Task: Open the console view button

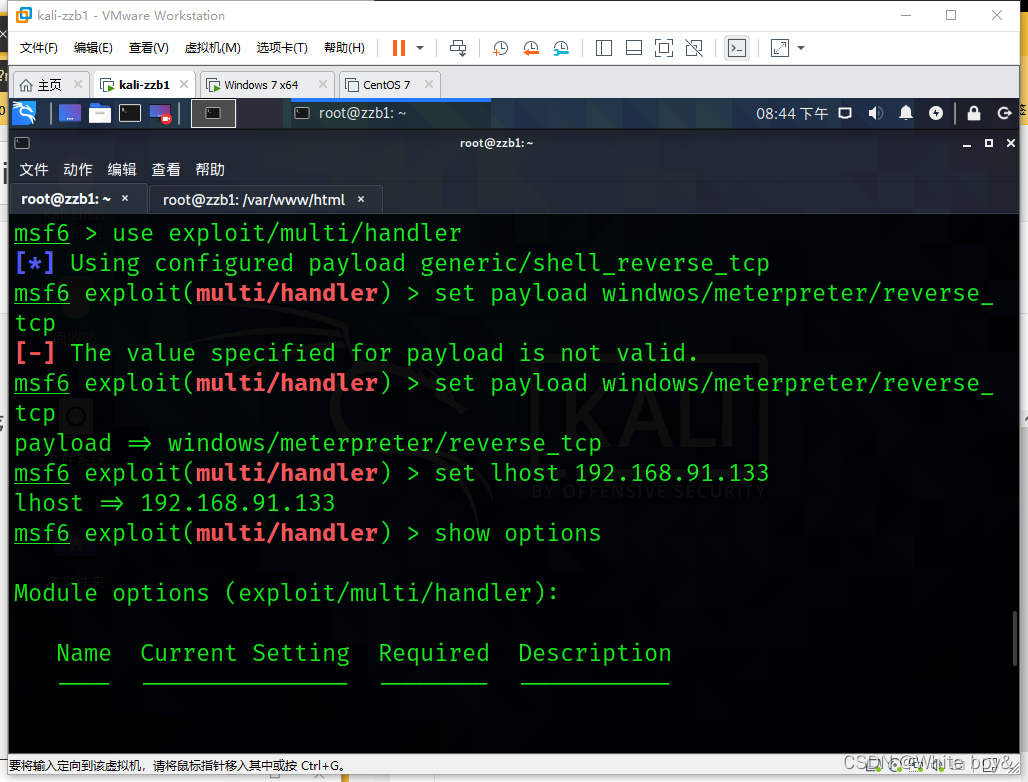Action: (x=737, y=48)
